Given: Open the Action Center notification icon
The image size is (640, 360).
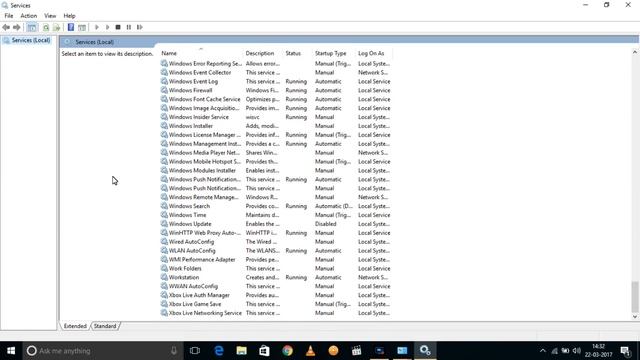Looking at the screenshot, I should (x=625, y=351).
